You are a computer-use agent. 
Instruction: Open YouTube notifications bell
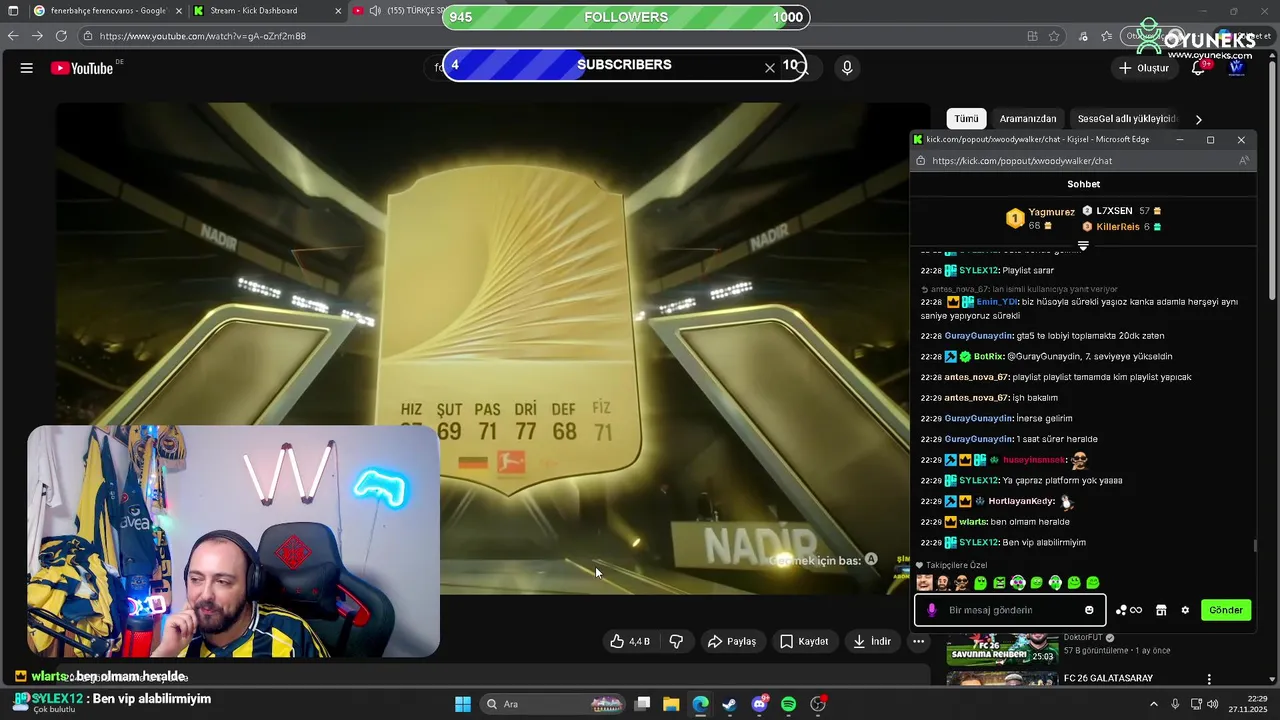pyautogui.click(x=1198, y=68)
